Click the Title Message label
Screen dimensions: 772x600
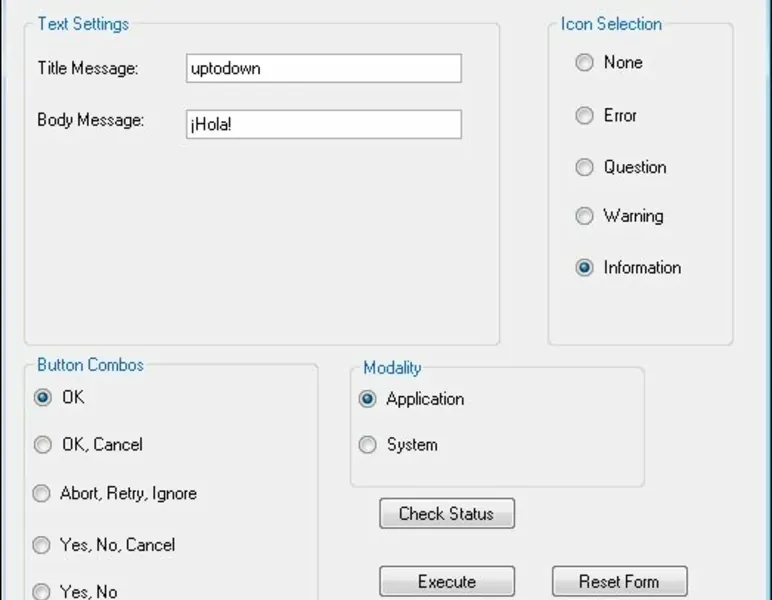(88, 68)
